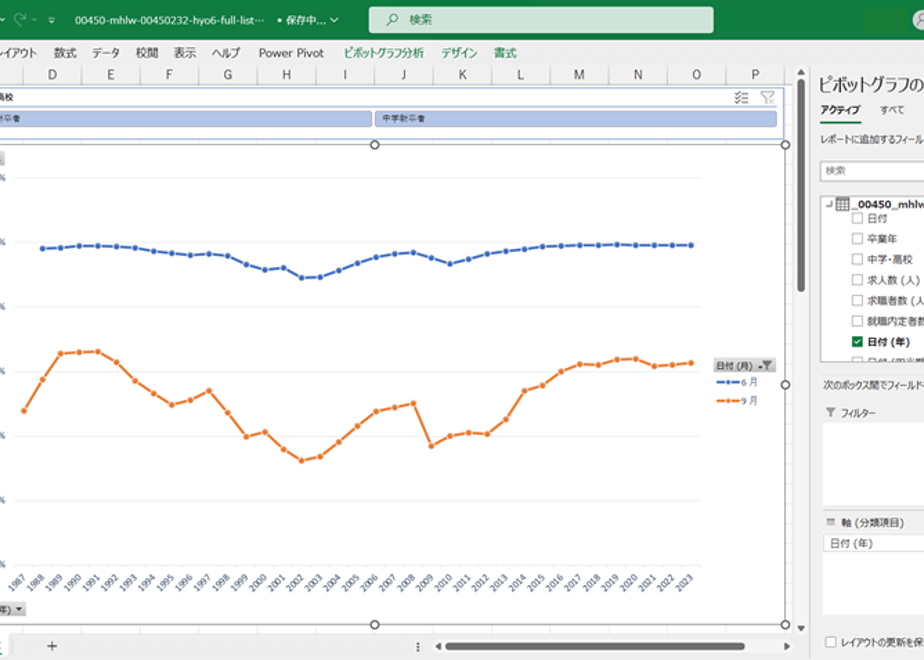Viewport: 924px width, 660px height.
Task: Click the horizontal scrollbar thumb
Action: tap(595, 646)
